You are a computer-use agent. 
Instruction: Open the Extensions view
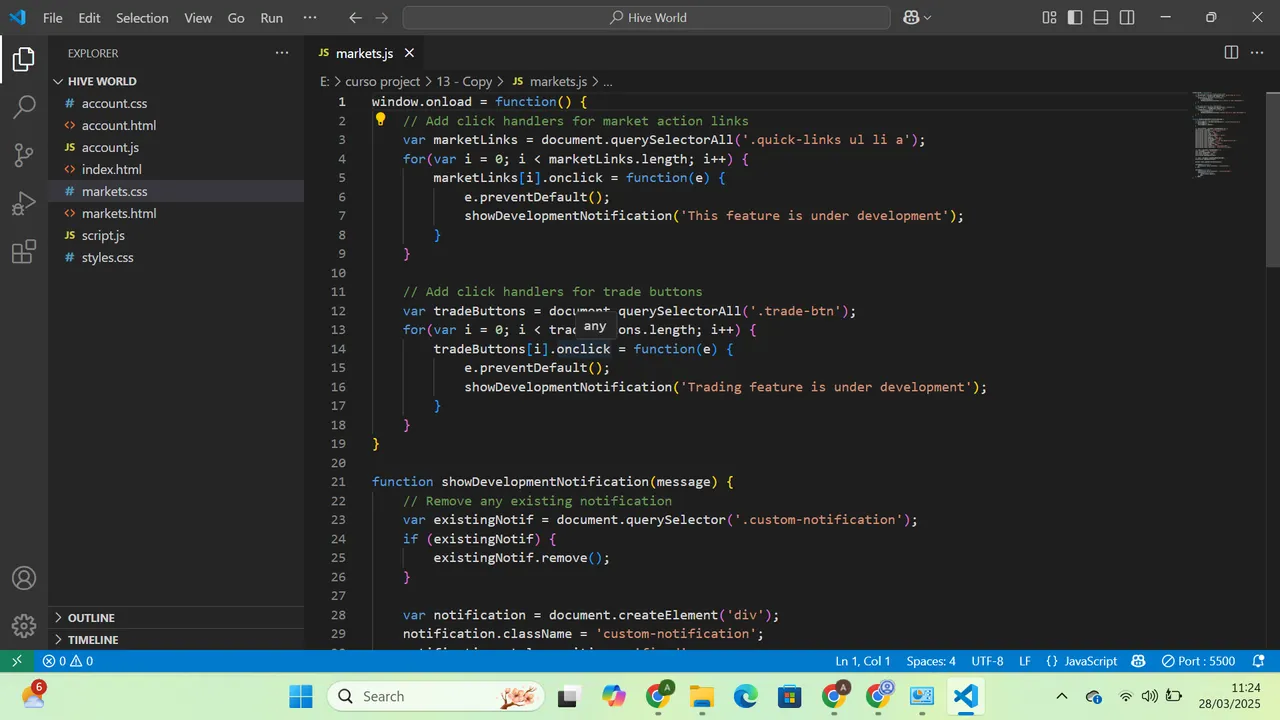pos(24,251)
